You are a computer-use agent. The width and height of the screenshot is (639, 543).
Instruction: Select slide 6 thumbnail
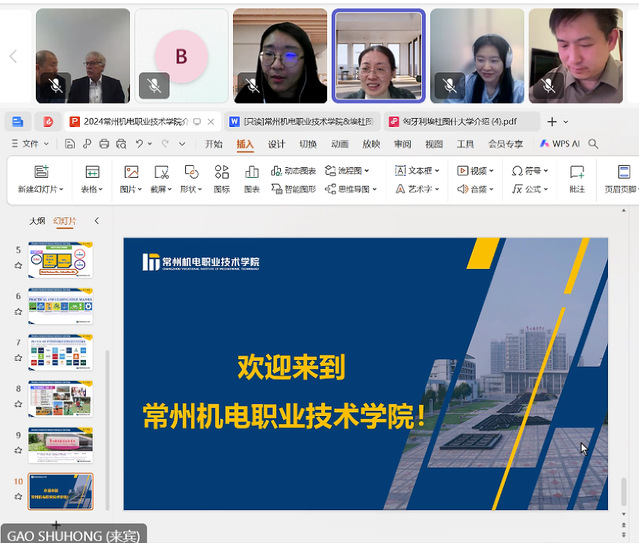61,306
